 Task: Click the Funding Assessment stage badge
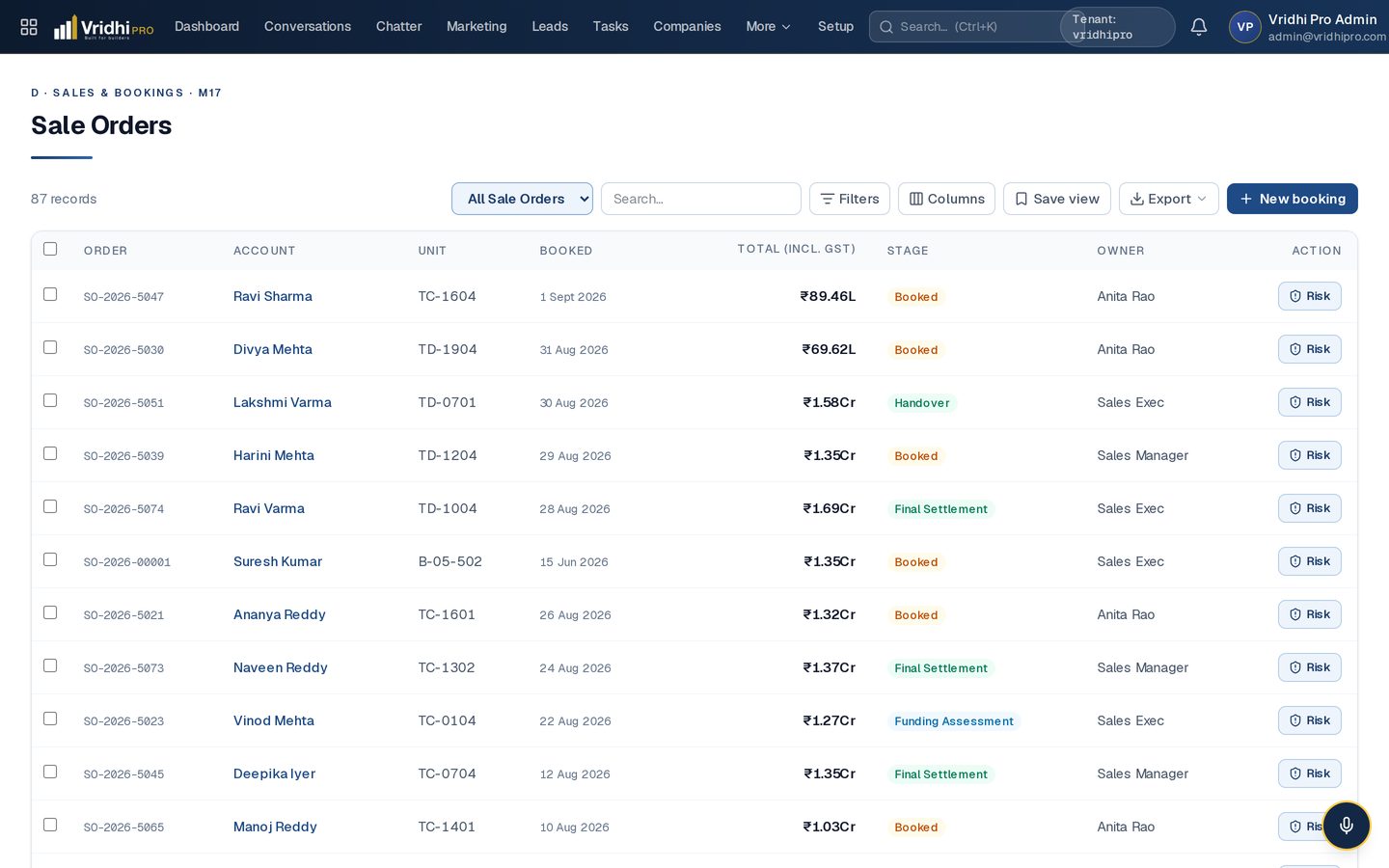tap(954, 721)
